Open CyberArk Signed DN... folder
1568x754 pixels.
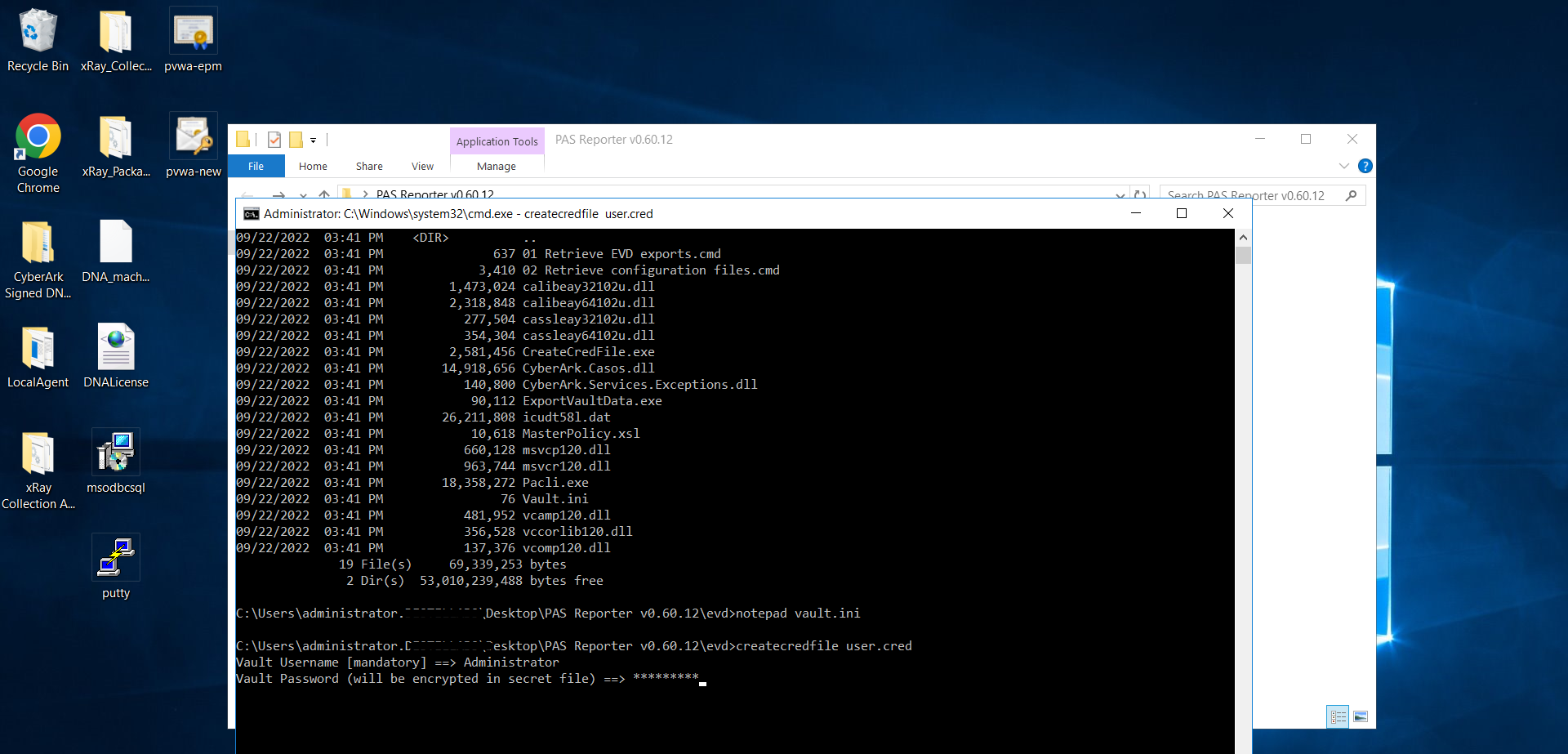tap(38, 260)
